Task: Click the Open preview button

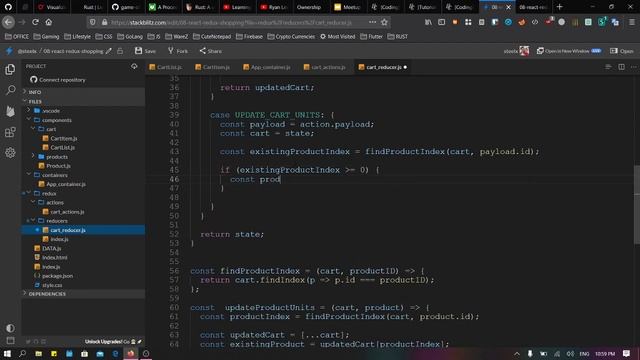Action: [622, 51]
